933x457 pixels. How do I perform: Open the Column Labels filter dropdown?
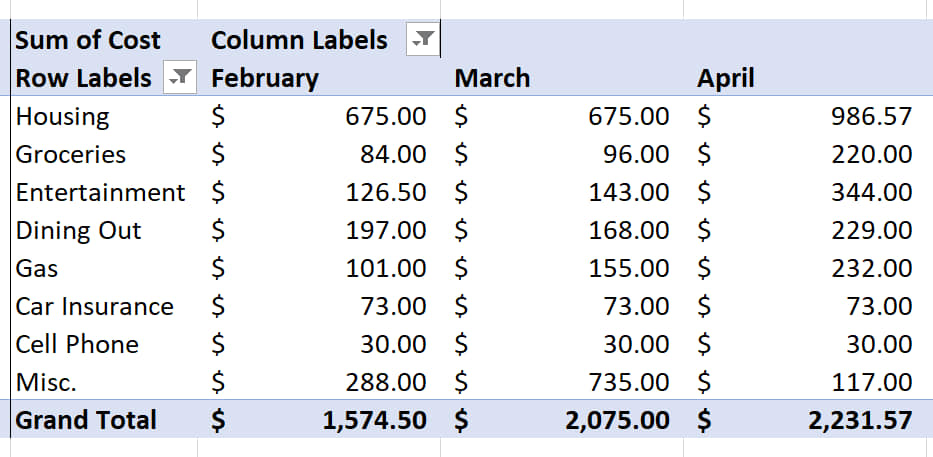click(423, 39)
